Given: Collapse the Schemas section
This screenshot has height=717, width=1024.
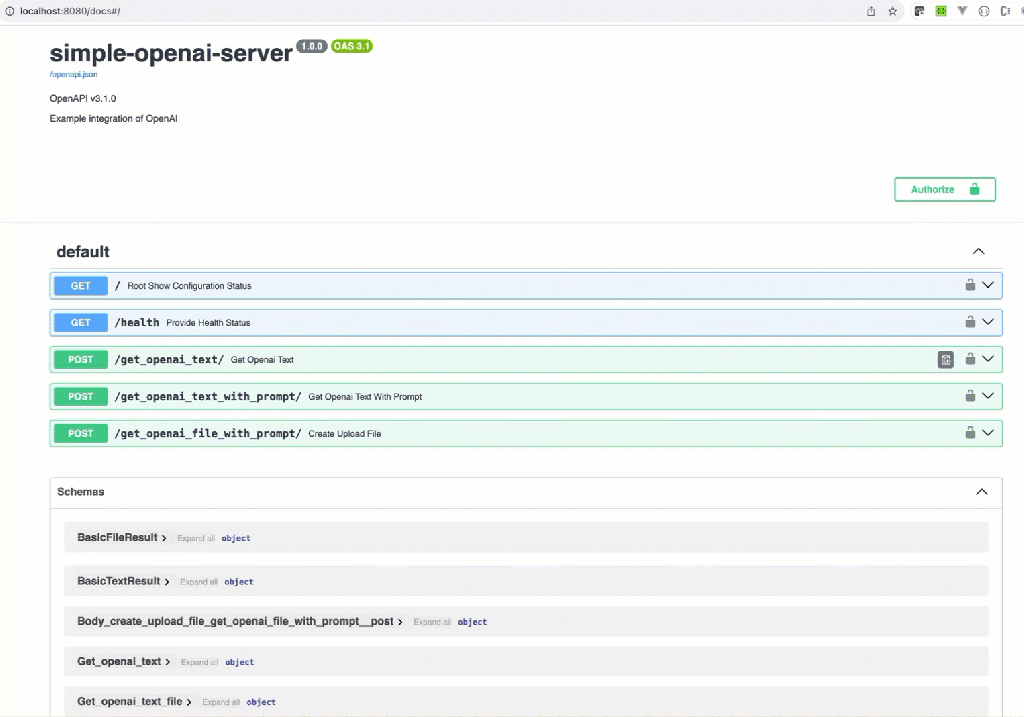Looking at the screenshot, I should [981, 492].
